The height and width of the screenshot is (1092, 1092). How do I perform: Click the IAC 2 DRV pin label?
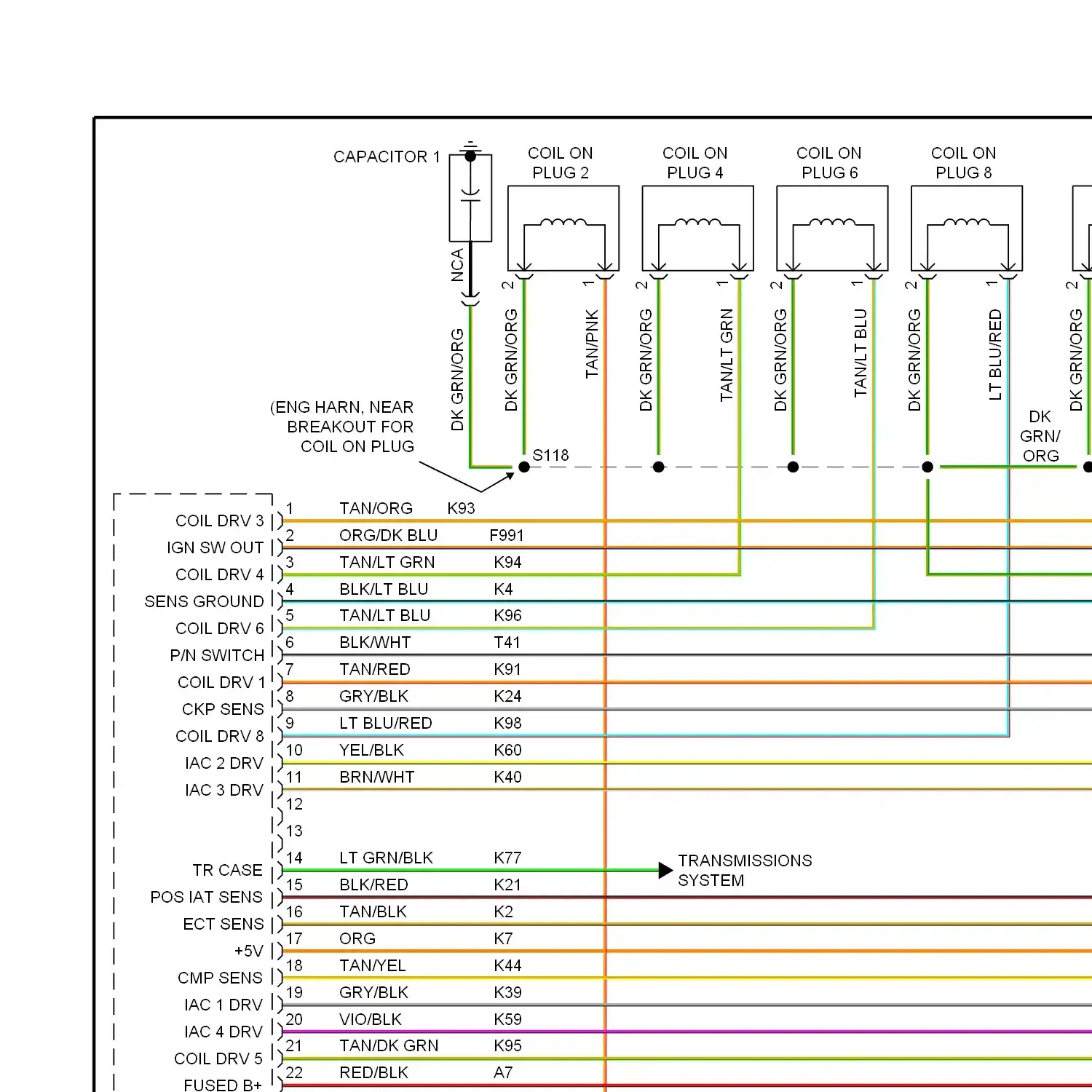click(x=224, y=763)
